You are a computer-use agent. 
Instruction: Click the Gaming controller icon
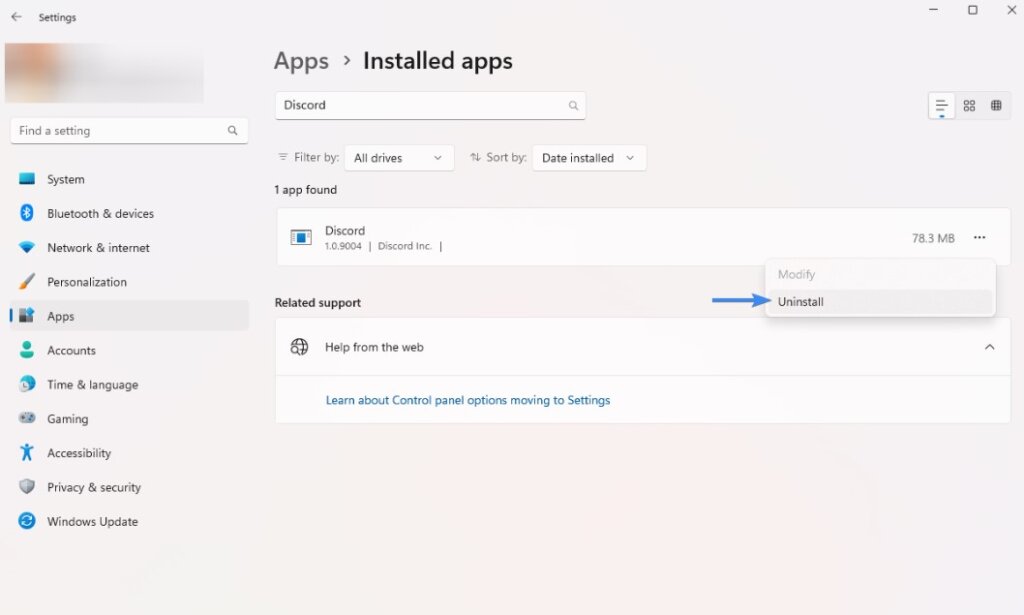coord(27,418)
